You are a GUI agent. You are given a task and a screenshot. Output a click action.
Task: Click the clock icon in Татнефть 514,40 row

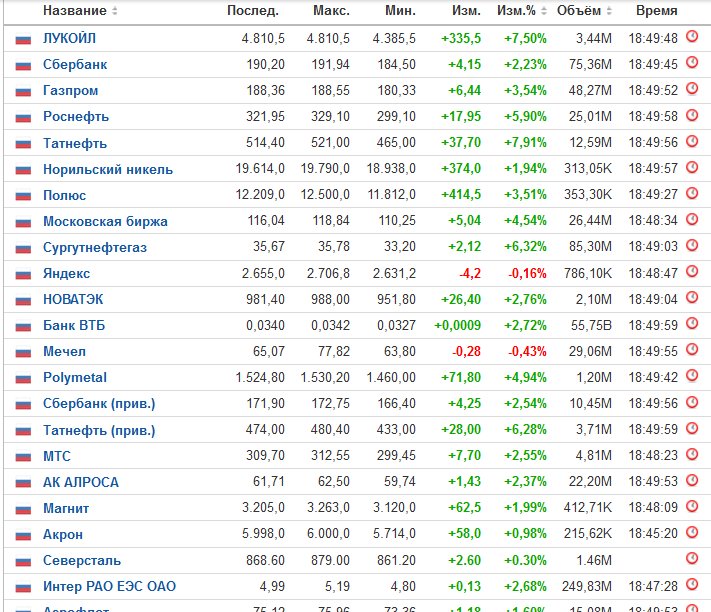pyautogui.click(x=692, y=141)
